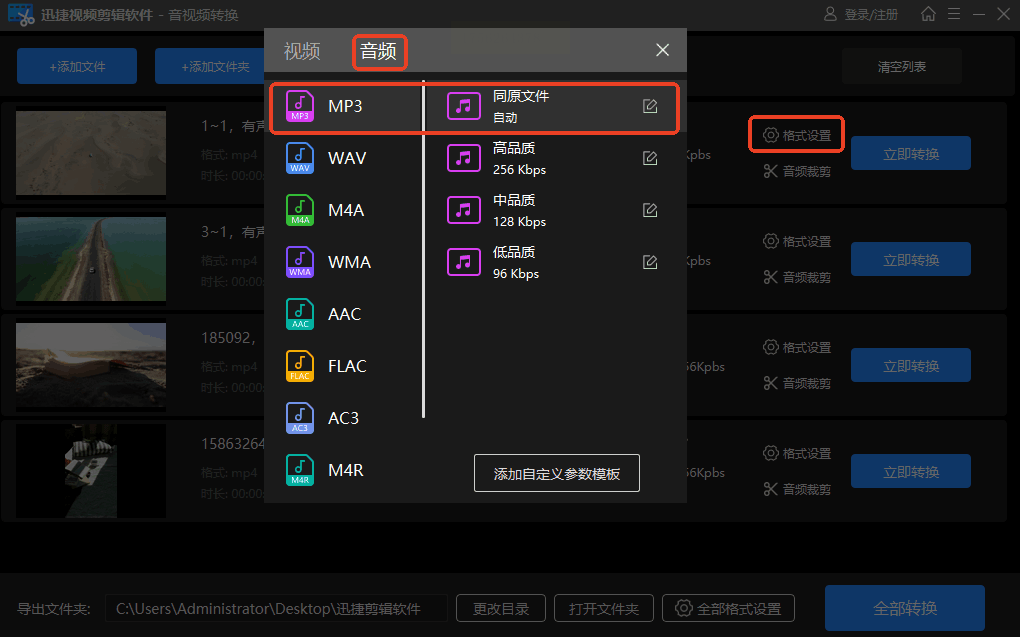The image size is (1020, 637).
Task: Select the FLAC audio format
Action: point(345,366)
